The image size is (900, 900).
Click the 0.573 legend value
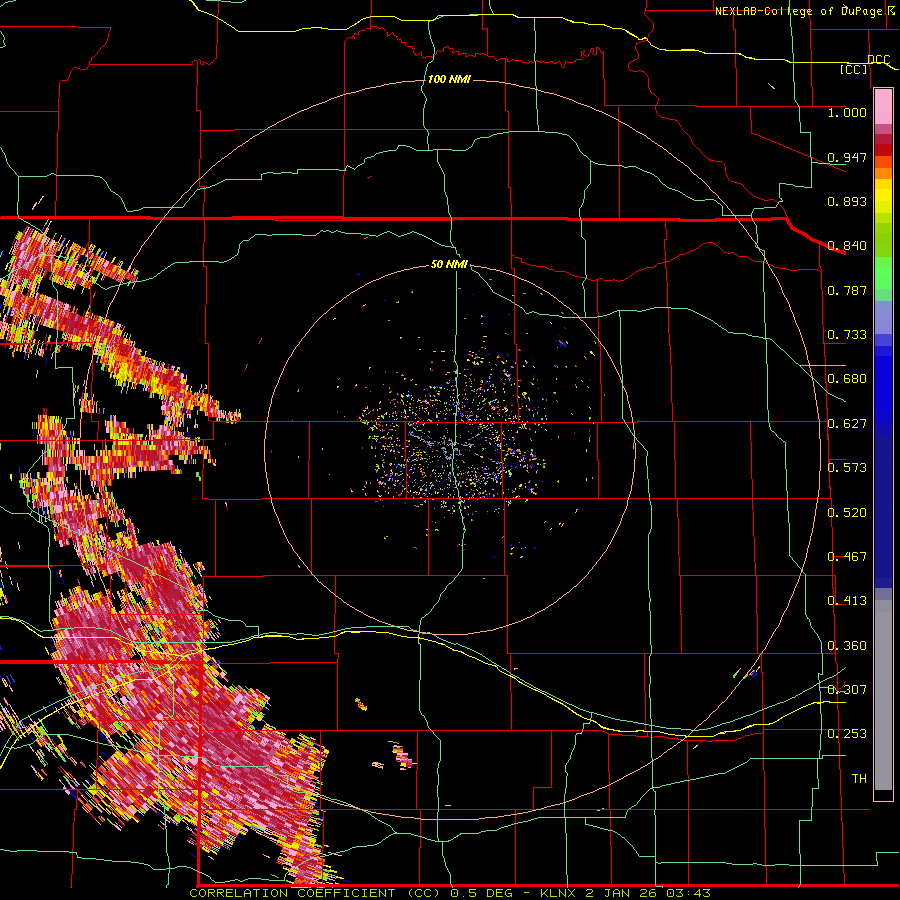pos(847,468)
